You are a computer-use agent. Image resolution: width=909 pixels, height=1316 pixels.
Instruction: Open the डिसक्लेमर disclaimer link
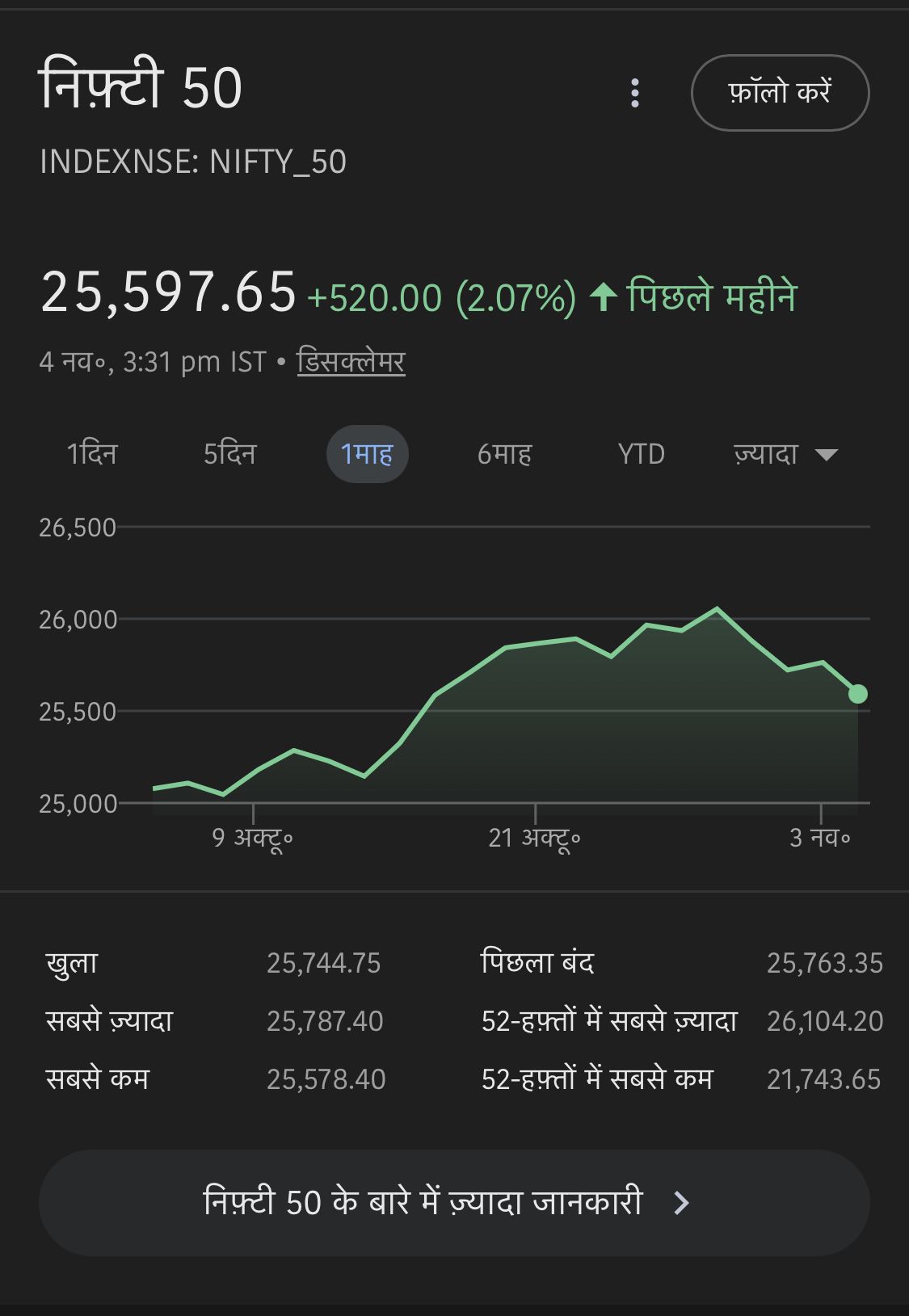351,361
